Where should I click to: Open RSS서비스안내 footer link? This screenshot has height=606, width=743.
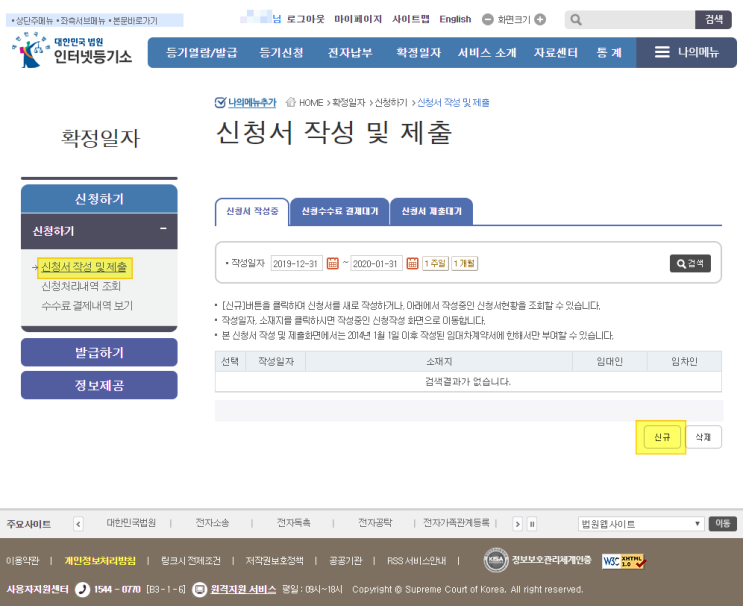[417, 561]
